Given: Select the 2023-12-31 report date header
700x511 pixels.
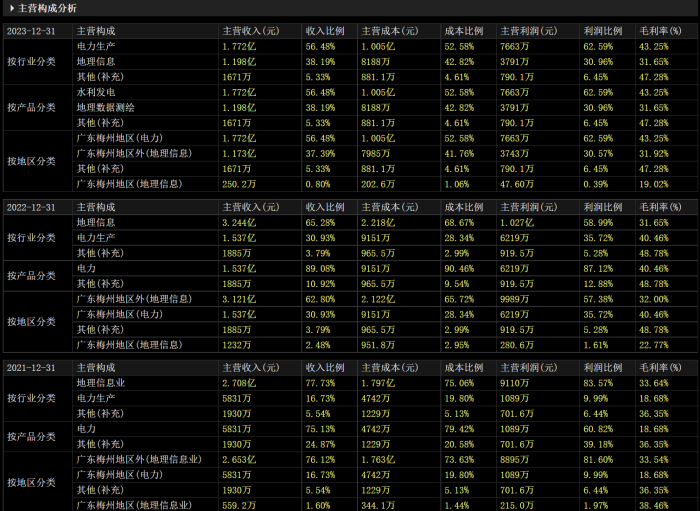Looking at the screenshot, I should pyautogui.click(x=31, y=31).
